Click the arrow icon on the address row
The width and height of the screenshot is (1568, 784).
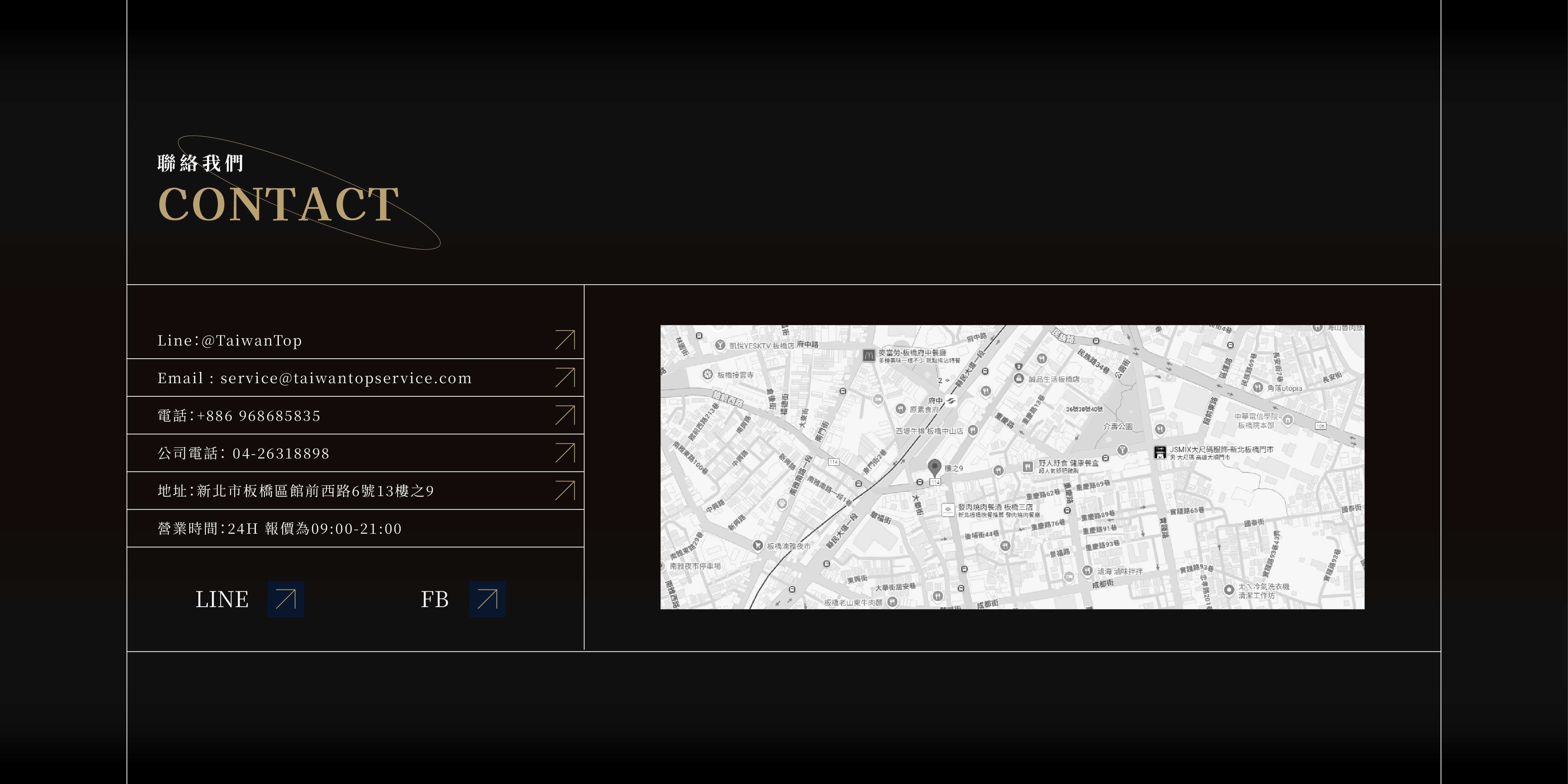[565, 490]
